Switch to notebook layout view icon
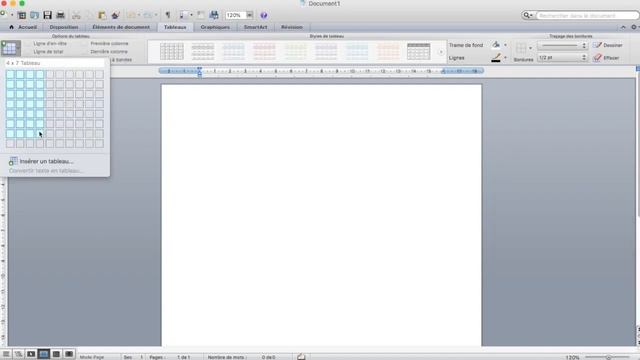 coord(56,354)
